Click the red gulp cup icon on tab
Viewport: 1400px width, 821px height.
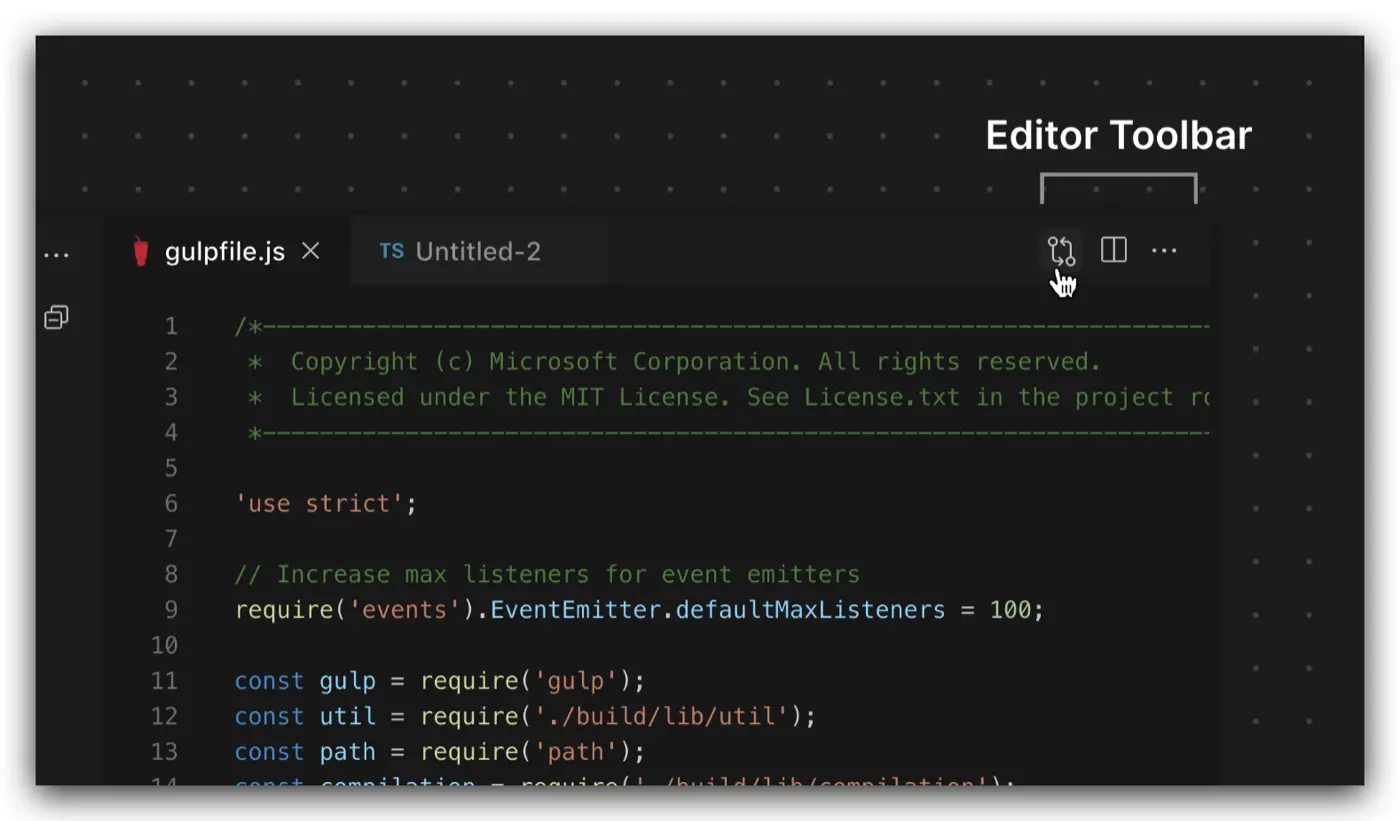(141, 251)
